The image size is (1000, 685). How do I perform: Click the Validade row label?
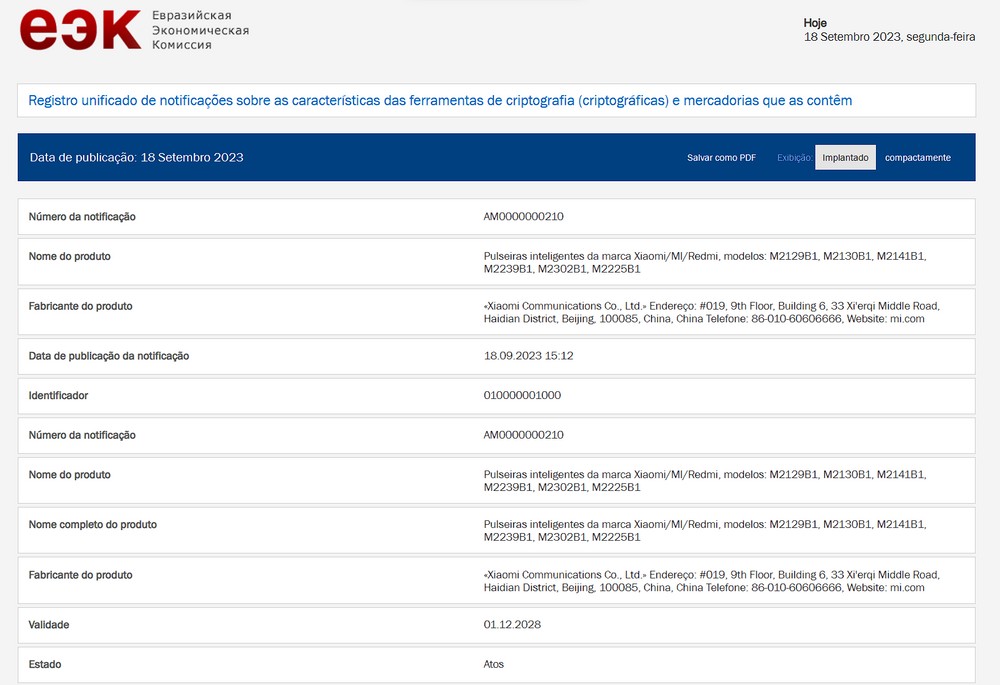pos(49,624)
